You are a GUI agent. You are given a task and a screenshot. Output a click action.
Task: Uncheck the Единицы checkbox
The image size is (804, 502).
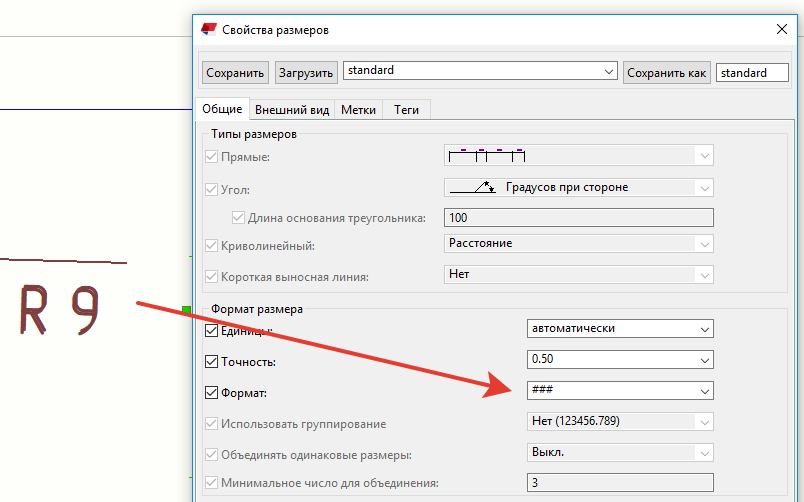pyautogui.click(x=211, y=331)
